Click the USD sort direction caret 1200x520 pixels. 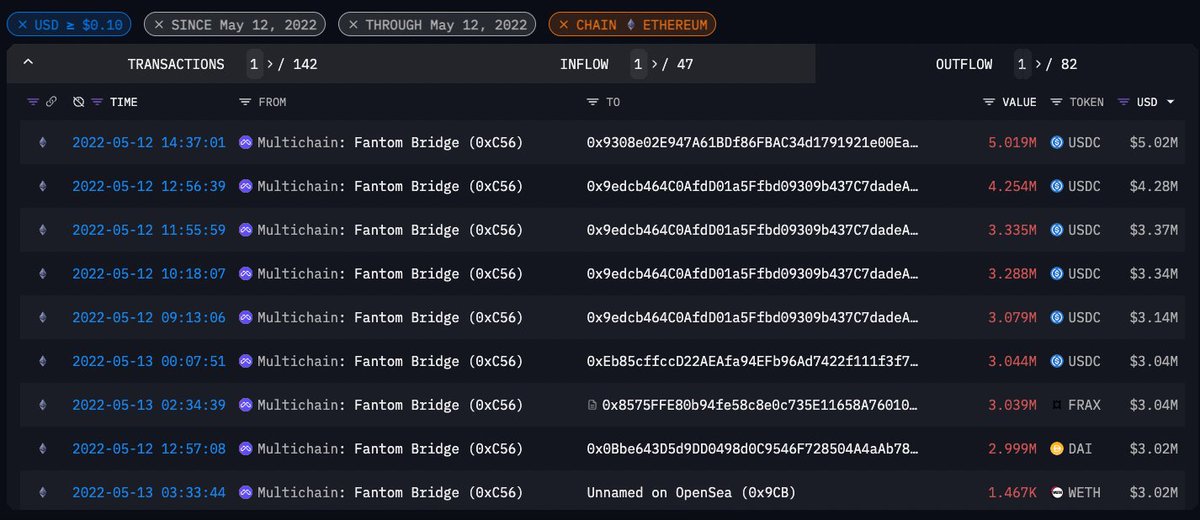1170,102
